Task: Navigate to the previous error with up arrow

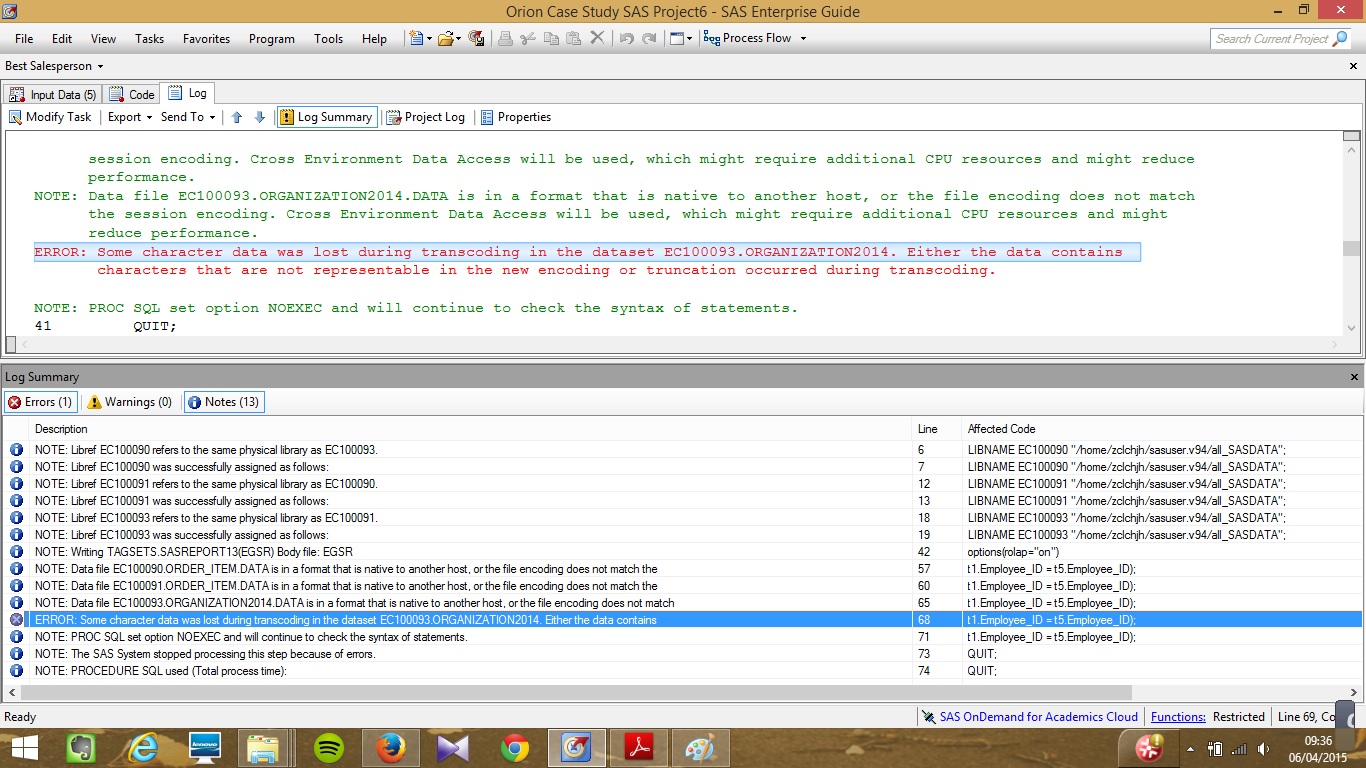Action: 237,117
